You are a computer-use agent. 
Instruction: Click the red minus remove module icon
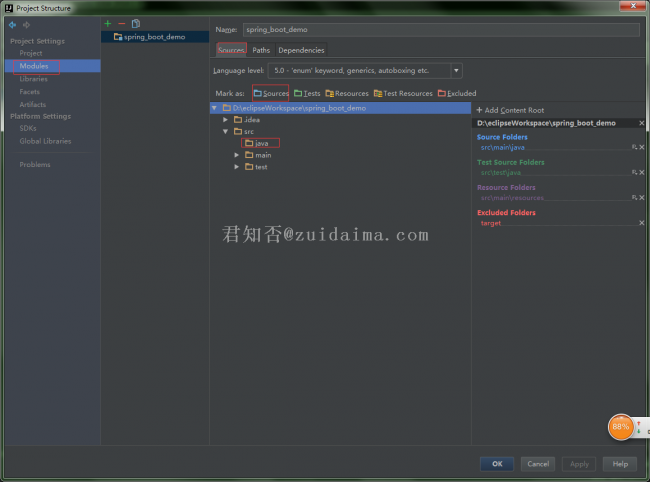coord(122,23)
